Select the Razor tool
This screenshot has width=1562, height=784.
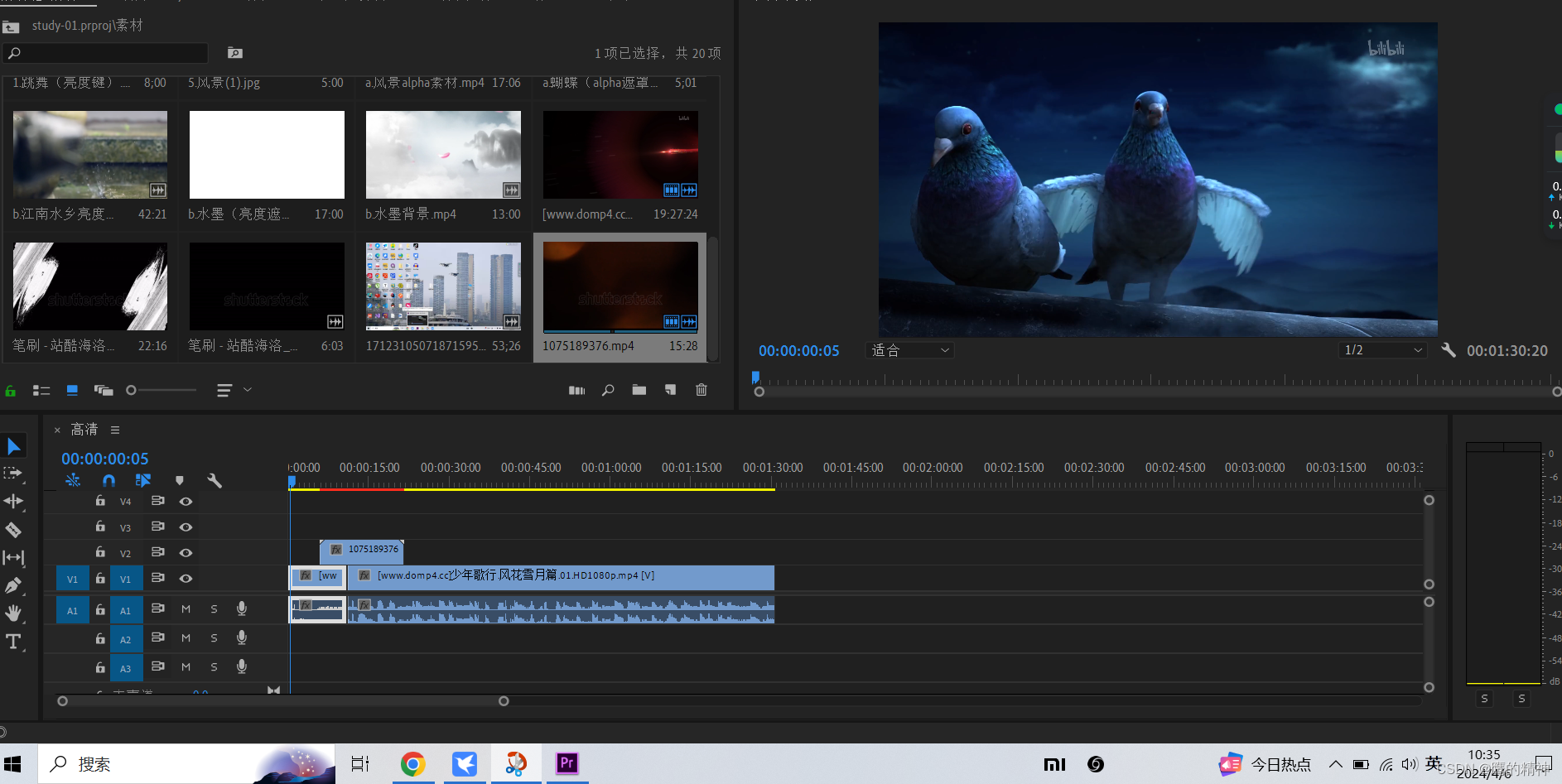pyautogui.click(x=13, y=530)
